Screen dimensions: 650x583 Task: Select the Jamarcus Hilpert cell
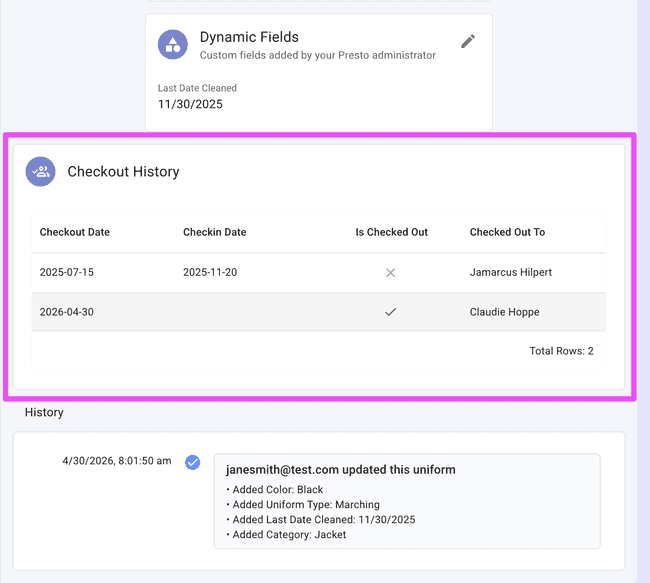tap(511, 272)
